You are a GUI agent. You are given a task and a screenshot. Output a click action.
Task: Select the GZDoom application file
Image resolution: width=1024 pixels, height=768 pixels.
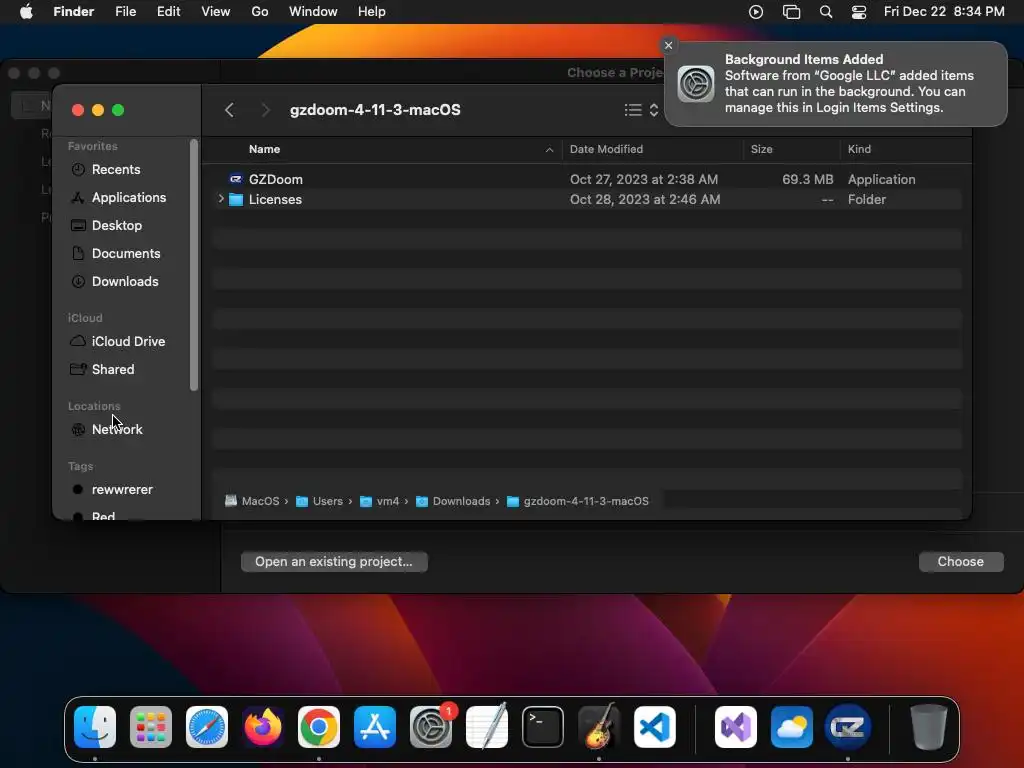point(276,179)
